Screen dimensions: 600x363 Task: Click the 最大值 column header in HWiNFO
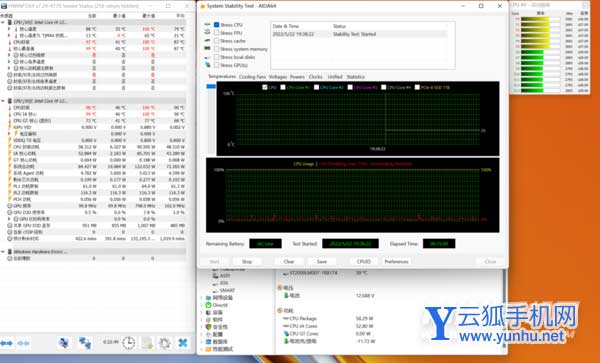pyautogui.click(x=149, y=16)
